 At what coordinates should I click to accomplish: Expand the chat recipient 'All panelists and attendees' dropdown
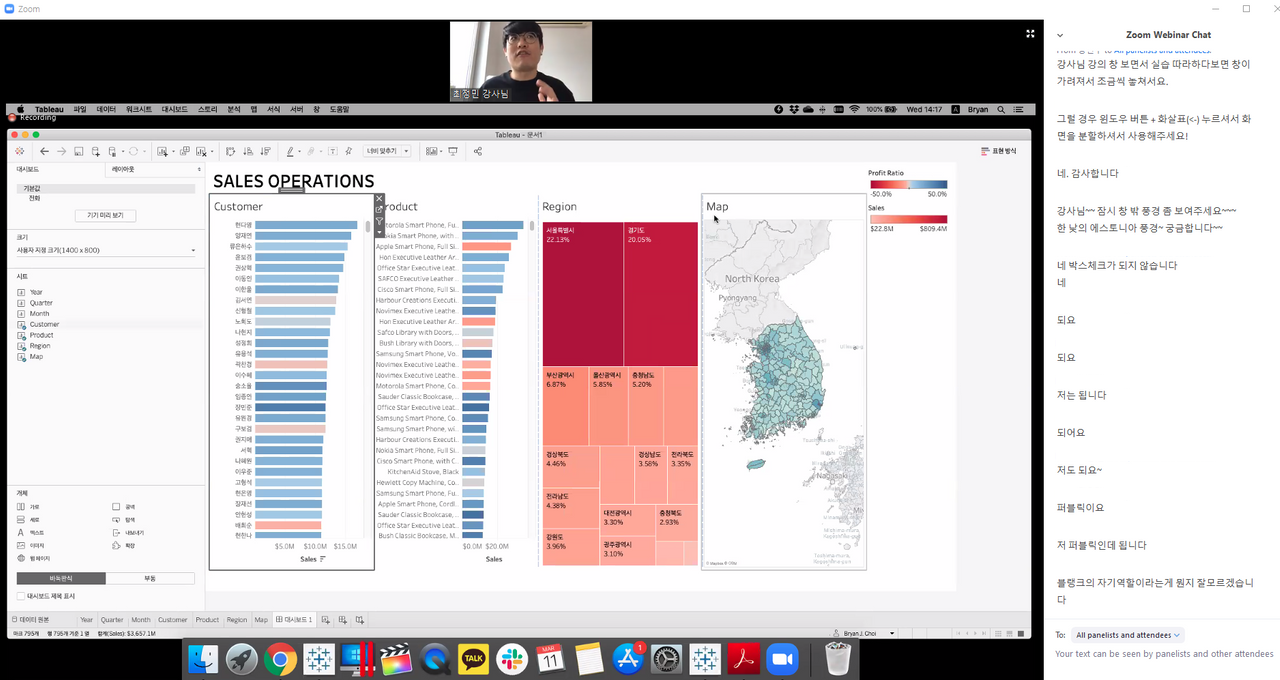coord(1128,635)
